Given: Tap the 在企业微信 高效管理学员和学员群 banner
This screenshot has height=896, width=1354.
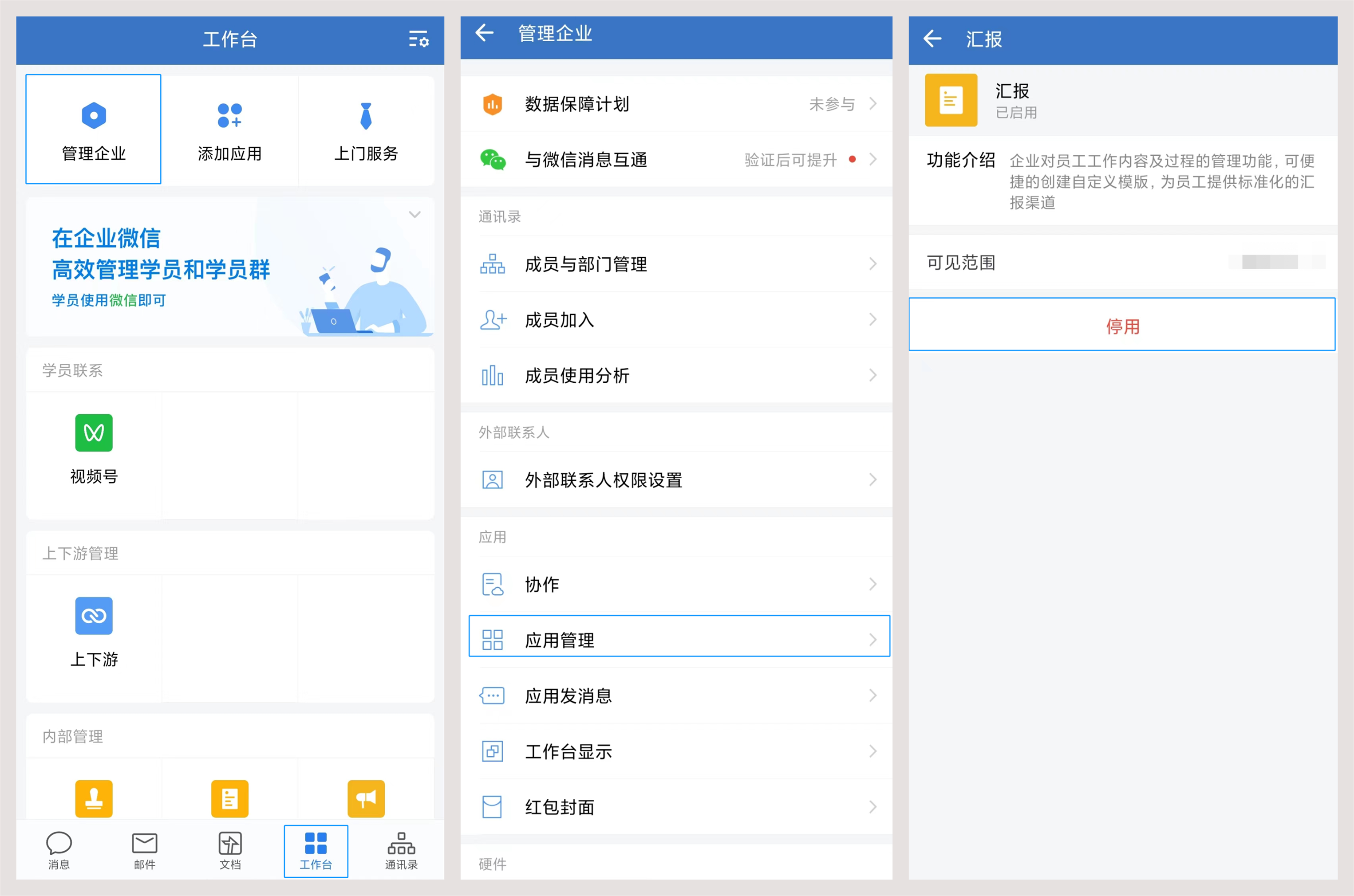Looking at the screenshot, I should pos(230,267).
